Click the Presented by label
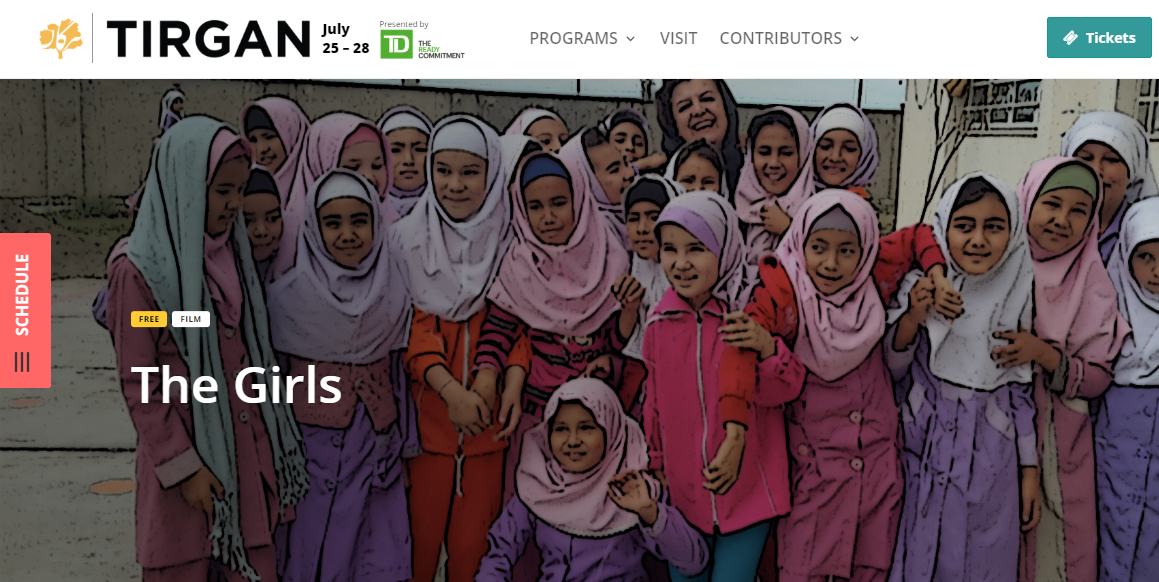 (x=404, y=24)
